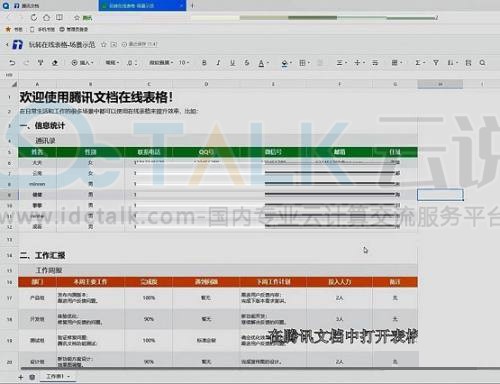Open the sort options icon
Image resolution: width=500 pixels, height=384 pixels.
[x=452, y=63]
